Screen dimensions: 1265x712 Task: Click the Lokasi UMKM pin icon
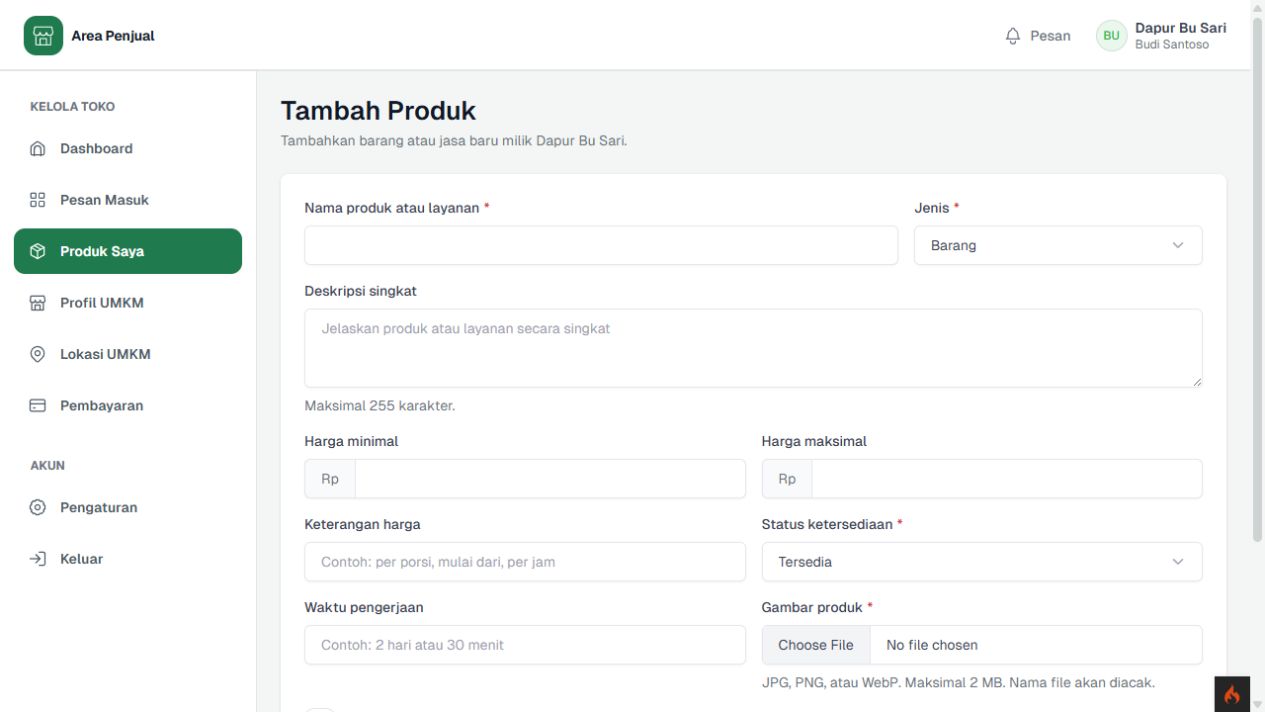click(38, 354)
